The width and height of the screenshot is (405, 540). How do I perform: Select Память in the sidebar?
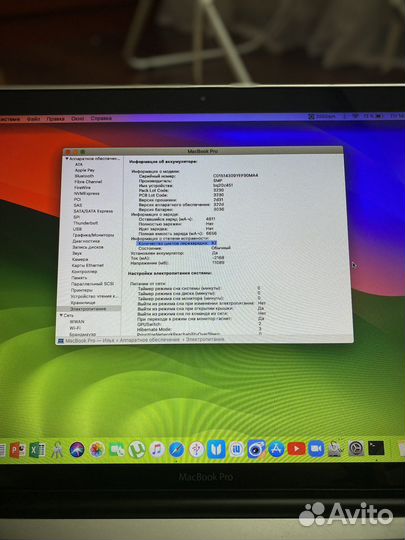coord(79,278)
